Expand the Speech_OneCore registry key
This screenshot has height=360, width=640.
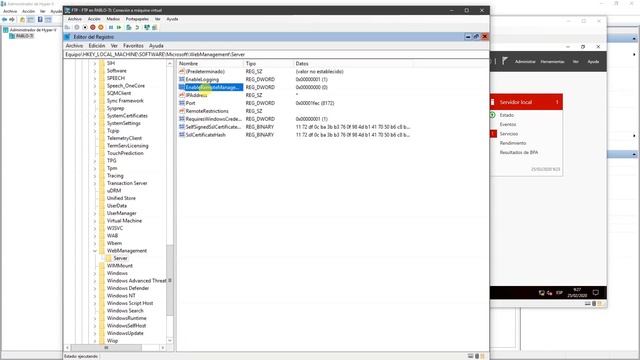[95, 86]
